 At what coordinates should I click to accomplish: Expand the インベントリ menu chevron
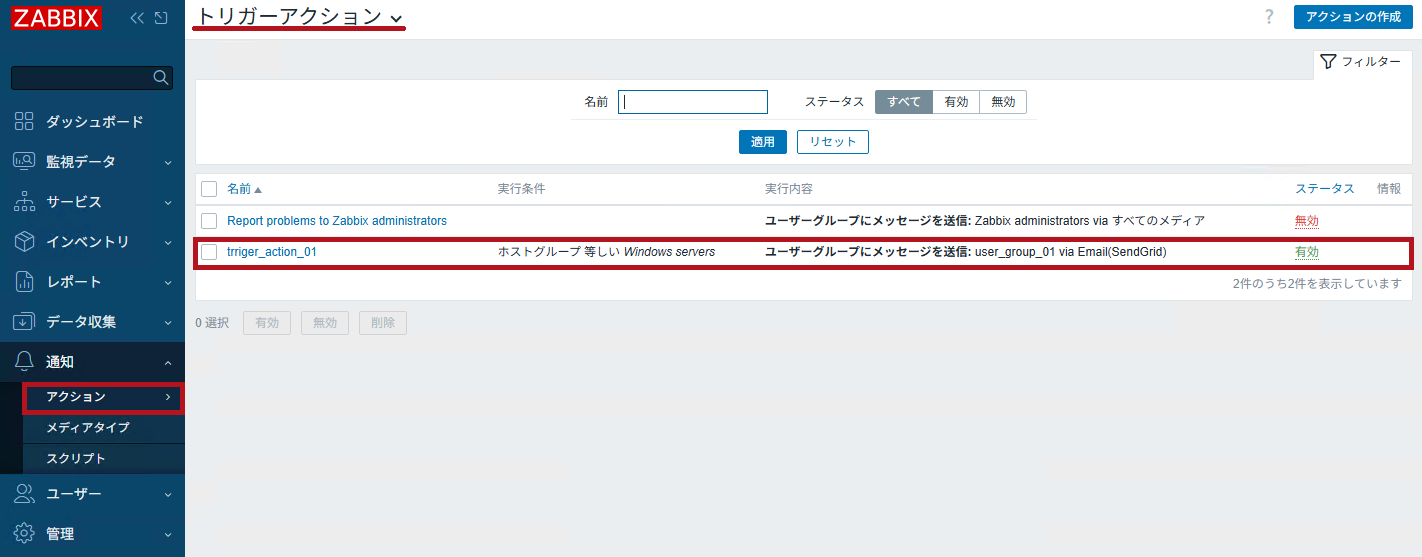(x=168, y=242)
